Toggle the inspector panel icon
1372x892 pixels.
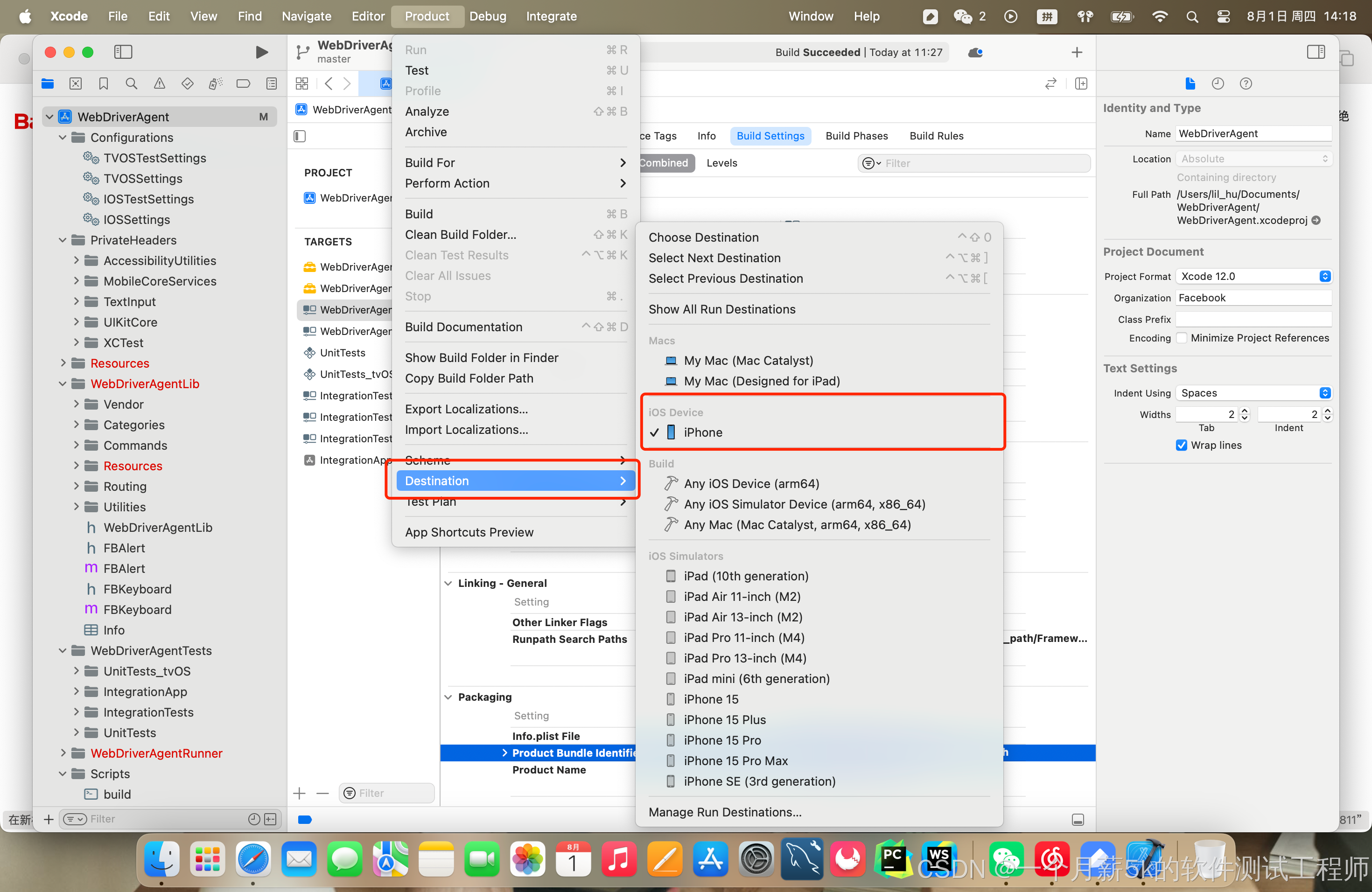1316,52
